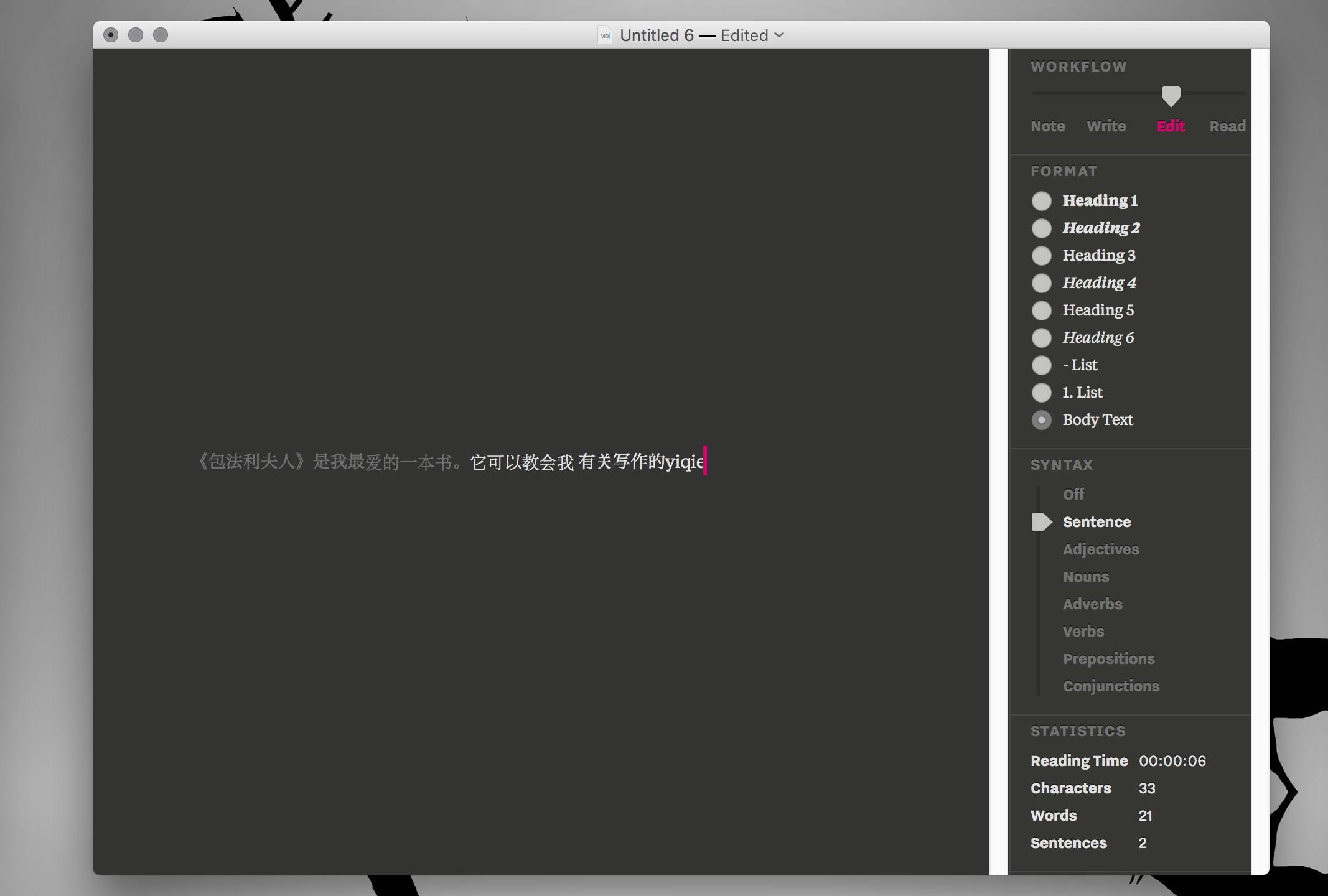Select the Heading 4 format radio
1328x896 pixels.
click(x=1041, y=283)
